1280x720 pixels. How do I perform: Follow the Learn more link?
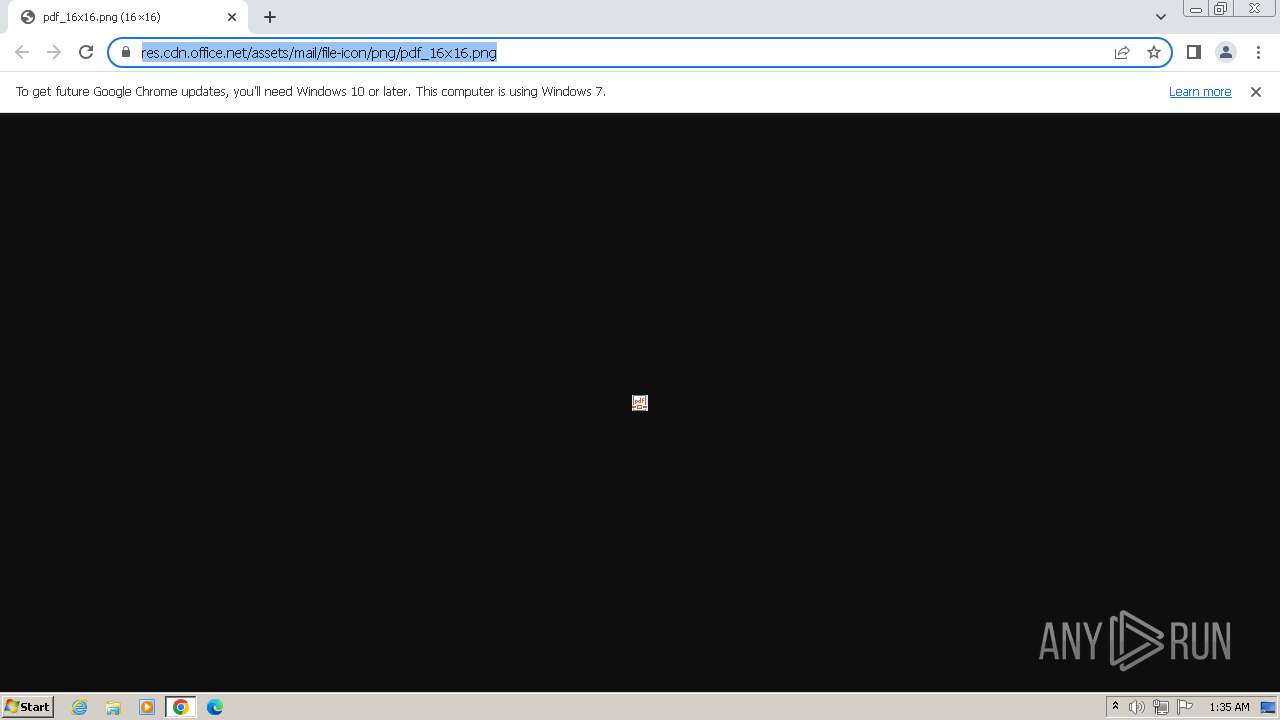pyautogui.click(x=1200, y=91)
